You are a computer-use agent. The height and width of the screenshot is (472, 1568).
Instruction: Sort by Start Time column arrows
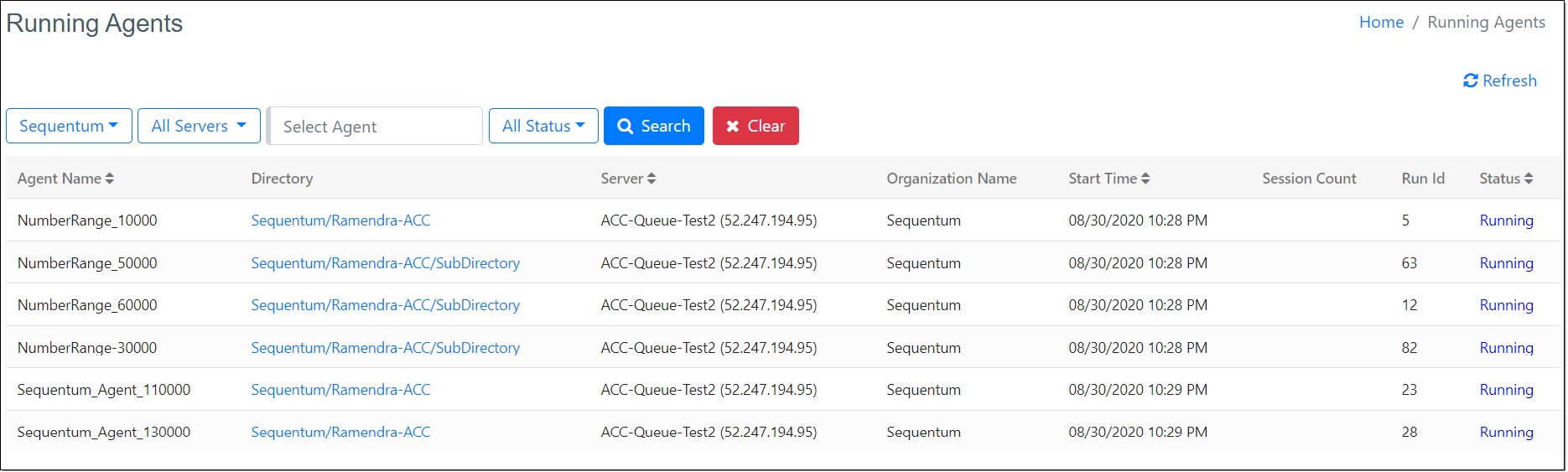click(1145, 179)
